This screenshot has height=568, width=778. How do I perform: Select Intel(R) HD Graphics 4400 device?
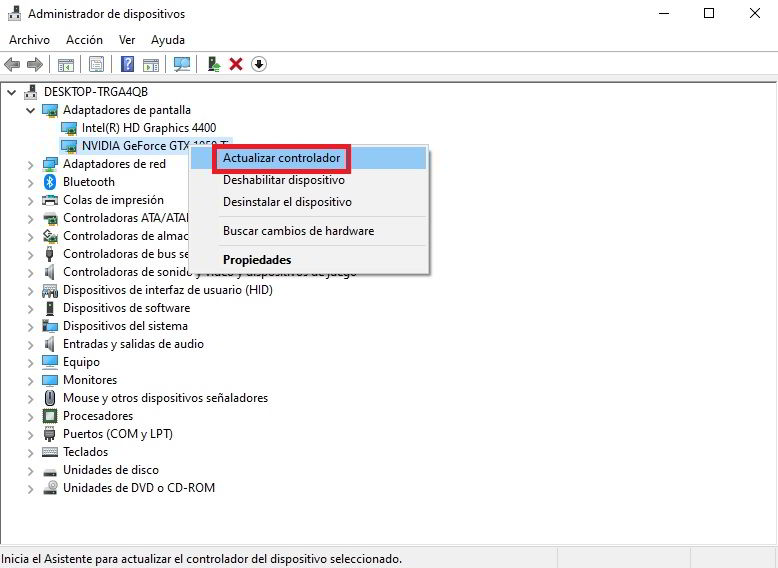point(148,128)
